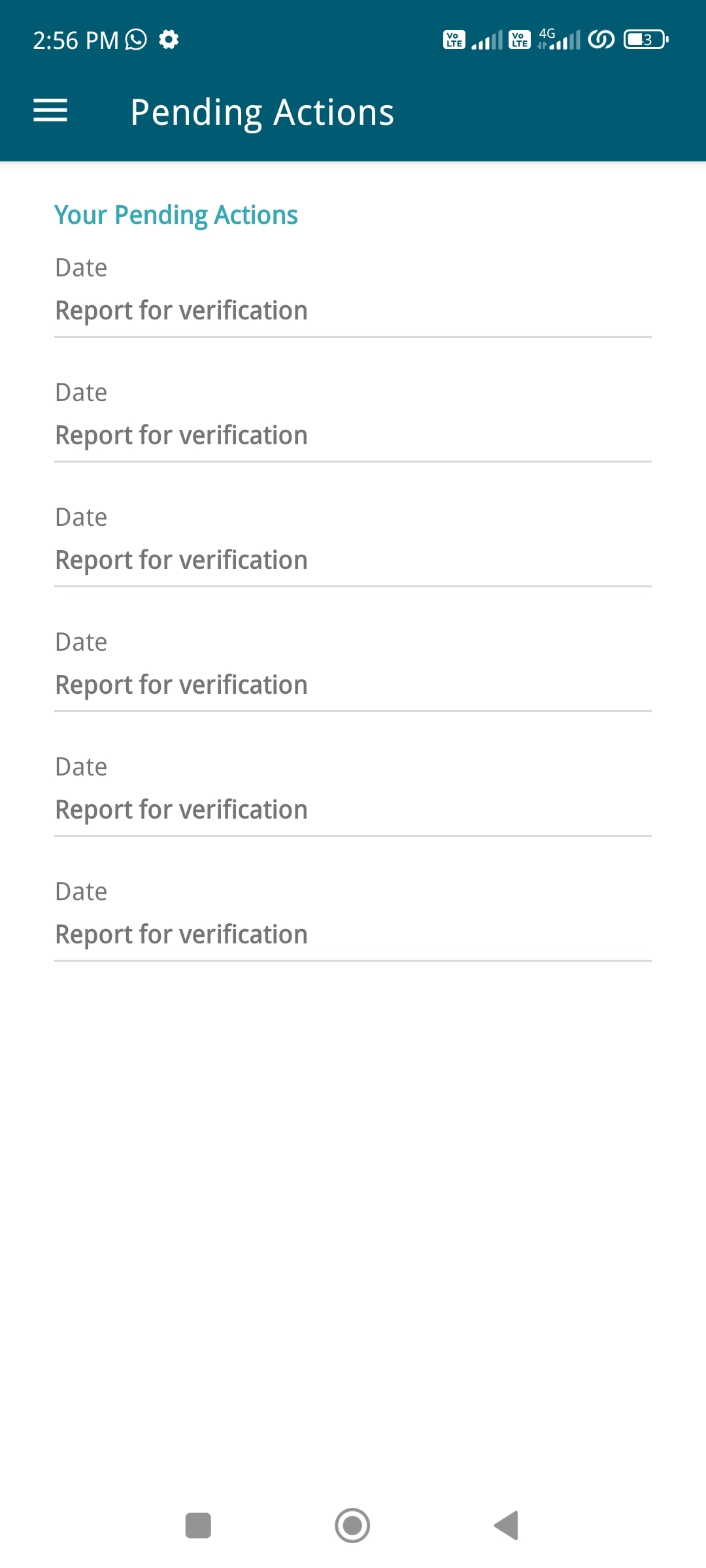Tap the fourth Report for verification entry

click(182, 685)
